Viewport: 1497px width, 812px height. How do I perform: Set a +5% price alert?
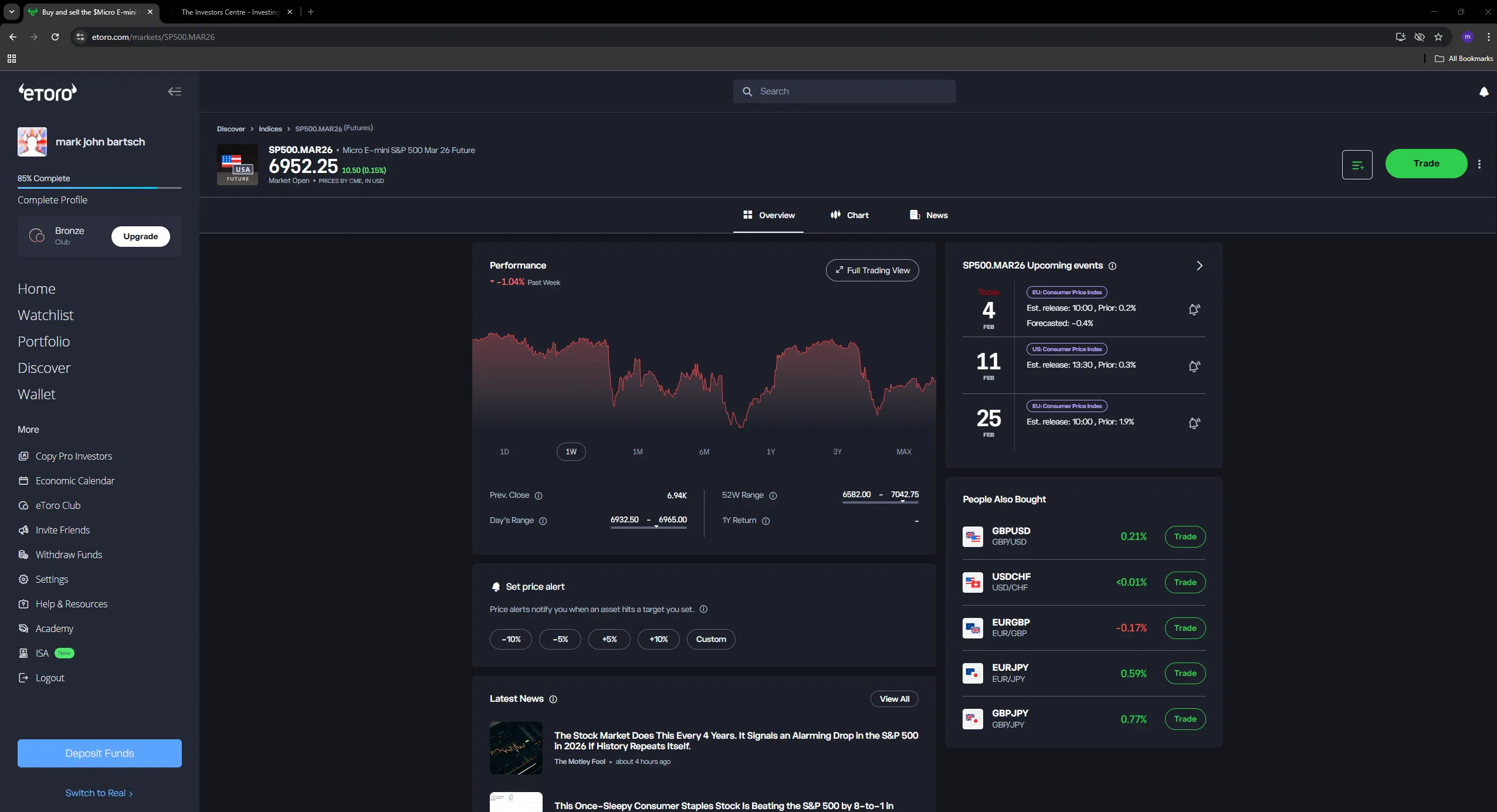[609, 639]
